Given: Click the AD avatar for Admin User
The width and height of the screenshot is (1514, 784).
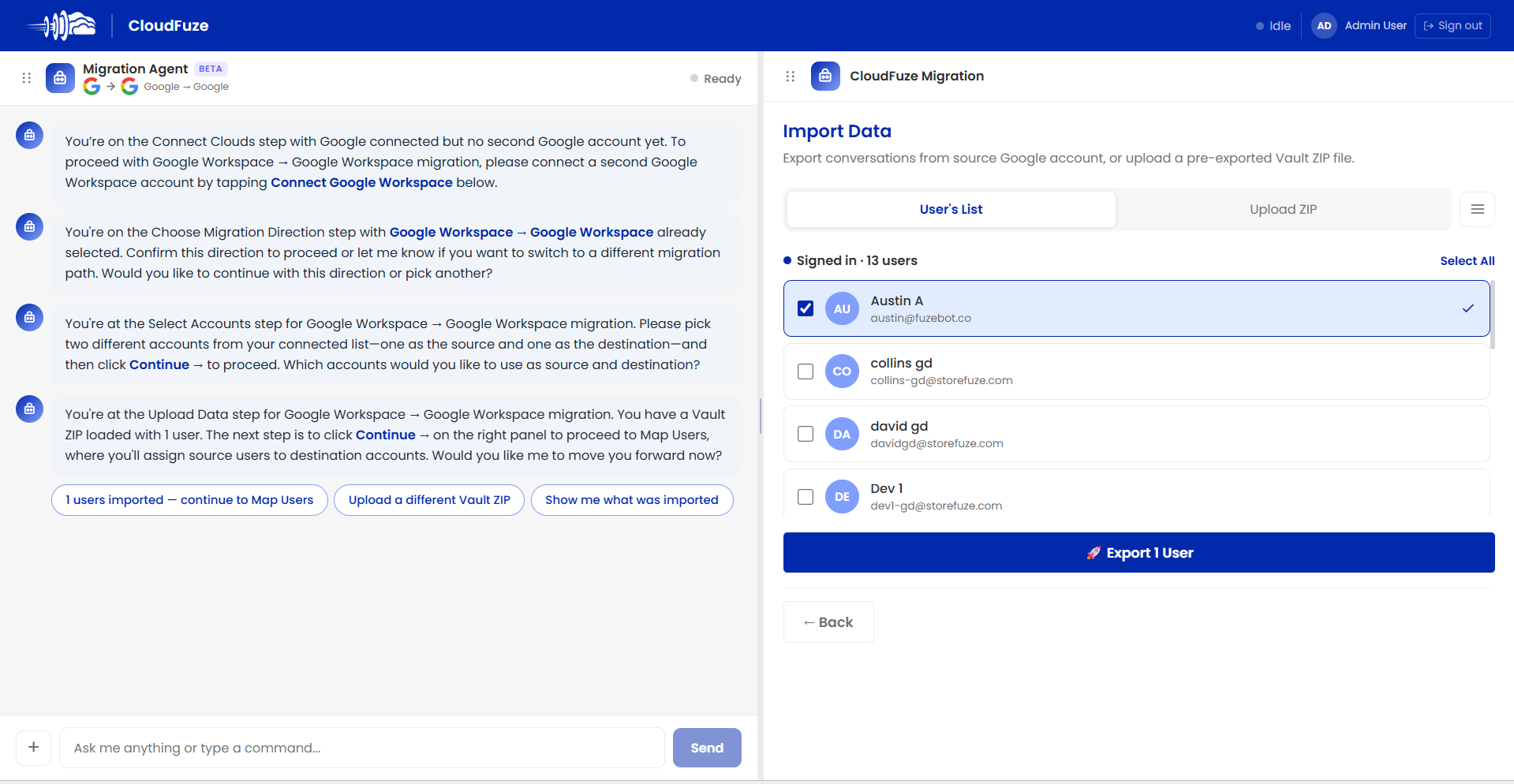Looking at the screenshot, I should click(x=1324, y=26).
